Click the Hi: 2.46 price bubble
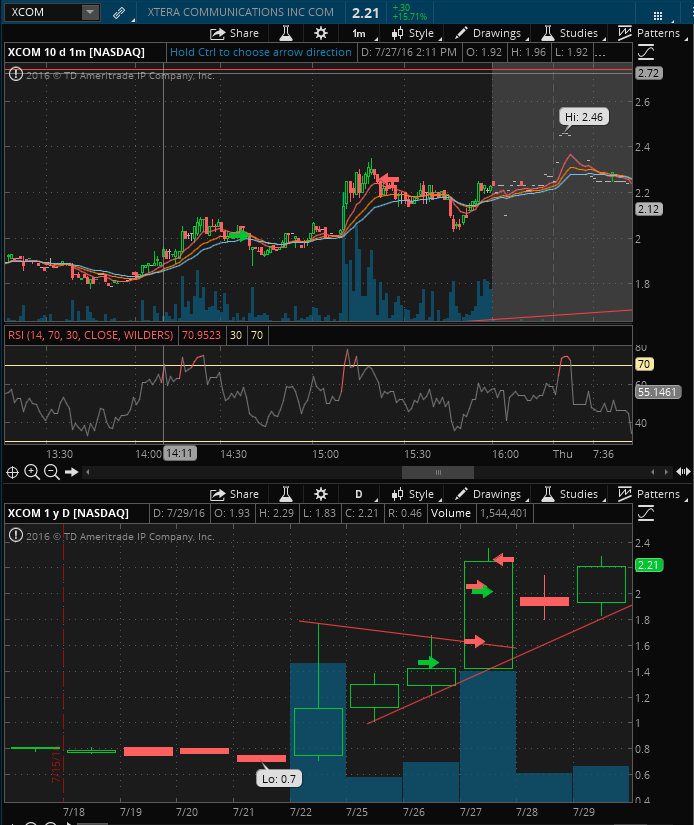Image resolution: width=694 pixels, height=825 pixels. click(x=584, y=117)
